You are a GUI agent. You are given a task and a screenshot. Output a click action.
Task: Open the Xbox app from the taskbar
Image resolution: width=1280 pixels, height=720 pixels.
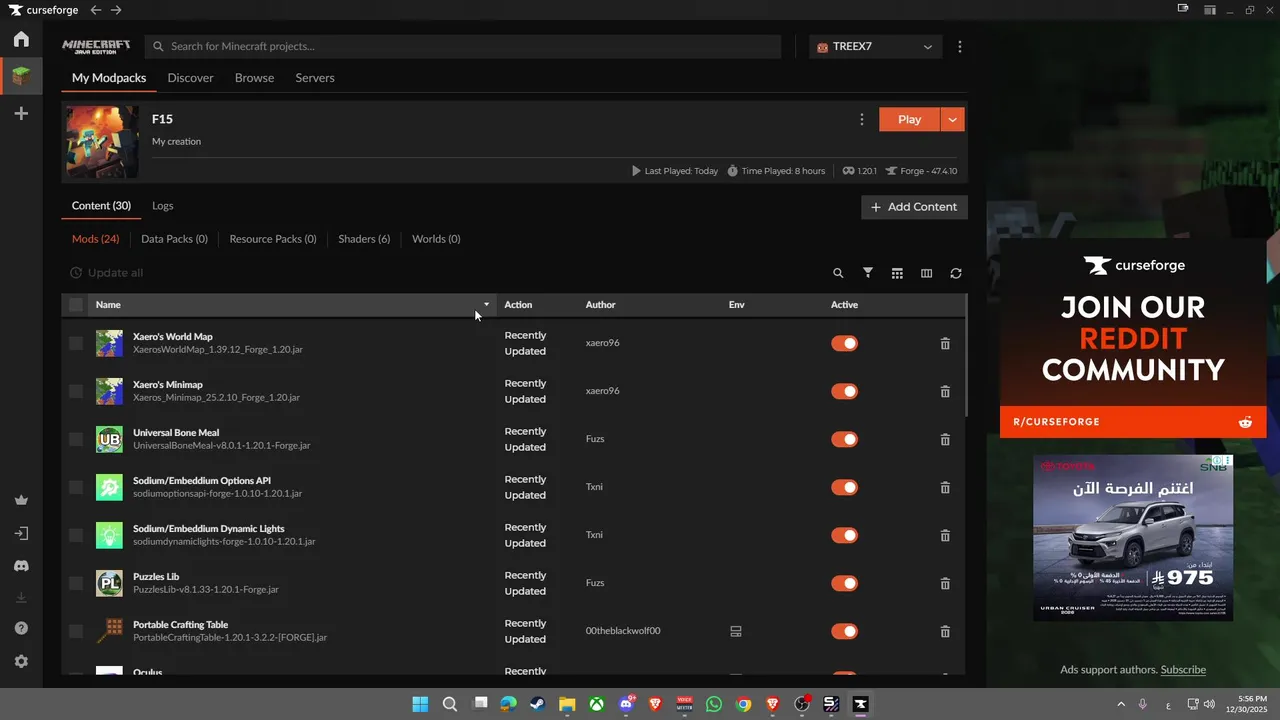[x=596, y=704]
